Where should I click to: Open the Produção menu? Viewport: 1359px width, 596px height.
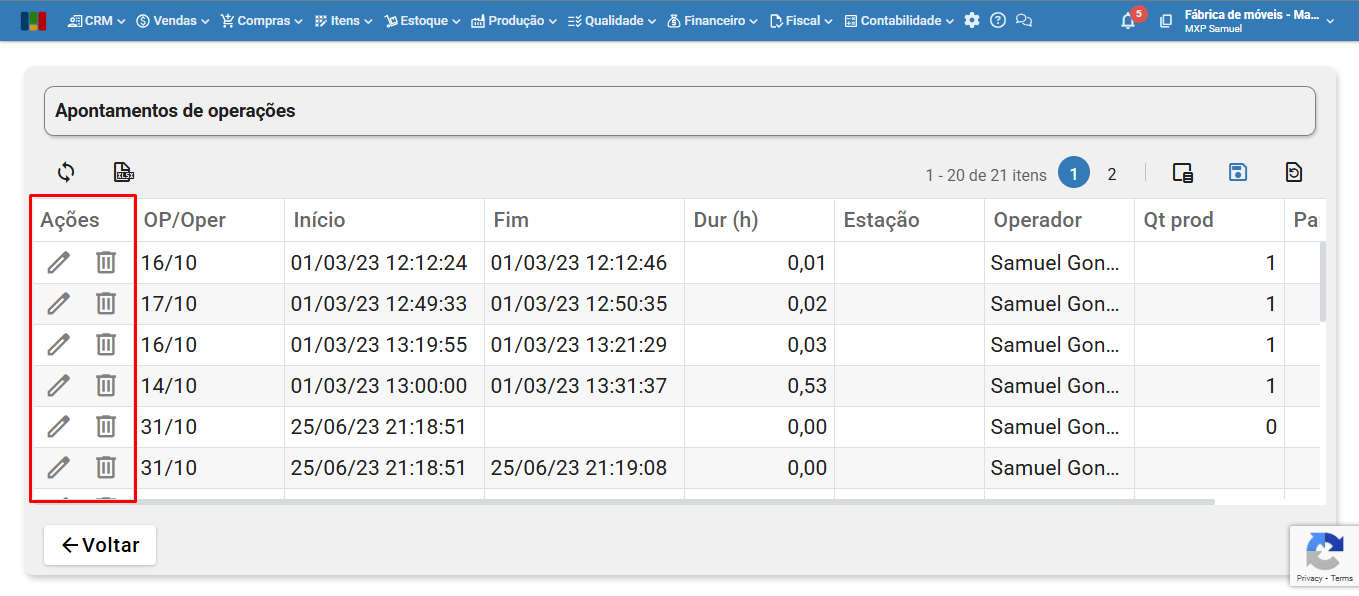(x=514, y=20)
